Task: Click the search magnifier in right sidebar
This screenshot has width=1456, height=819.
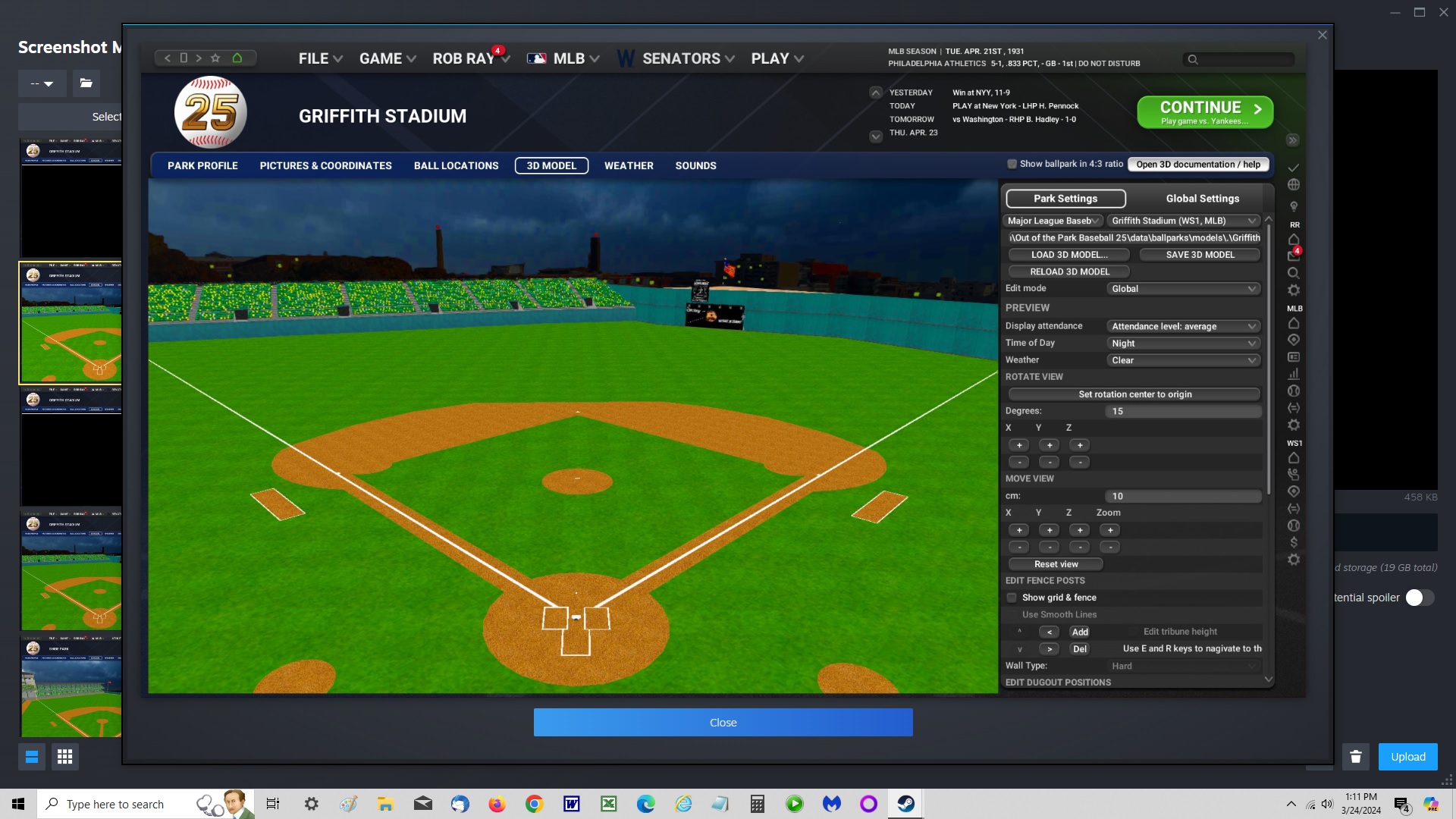Action: pos(1294,273)
